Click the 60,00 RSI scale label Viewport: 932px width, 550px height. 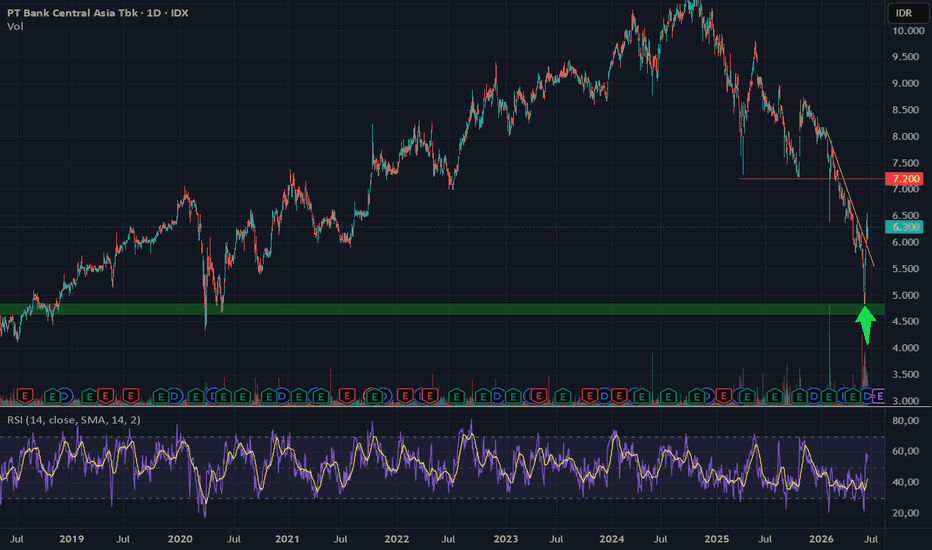coord(906,451)
